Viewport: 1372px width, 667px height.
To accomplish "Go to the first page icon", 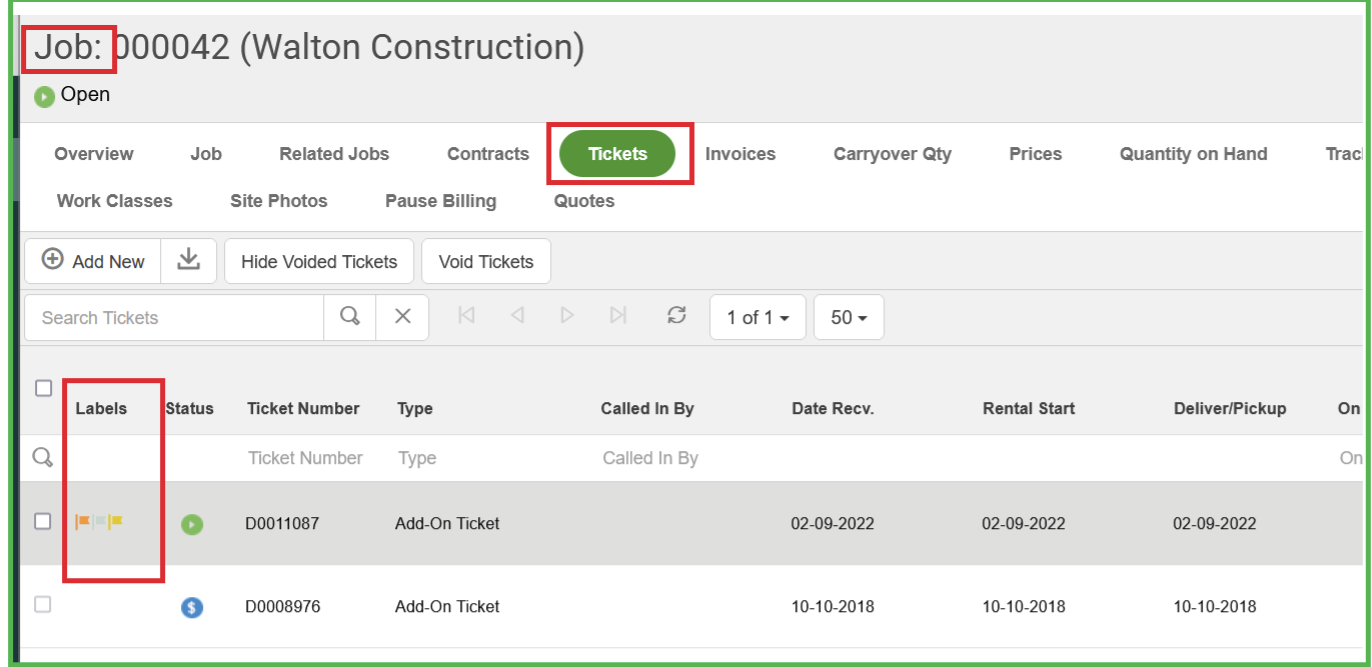I will [x=465, y=316].
